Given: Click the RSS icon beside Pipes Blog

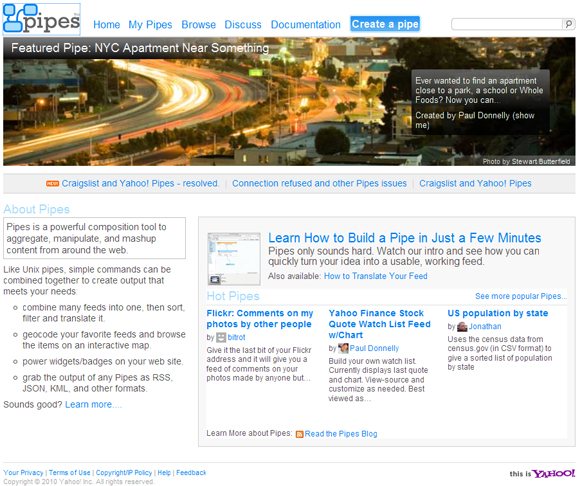Looking at the screenshot, I should coord(299,434).
